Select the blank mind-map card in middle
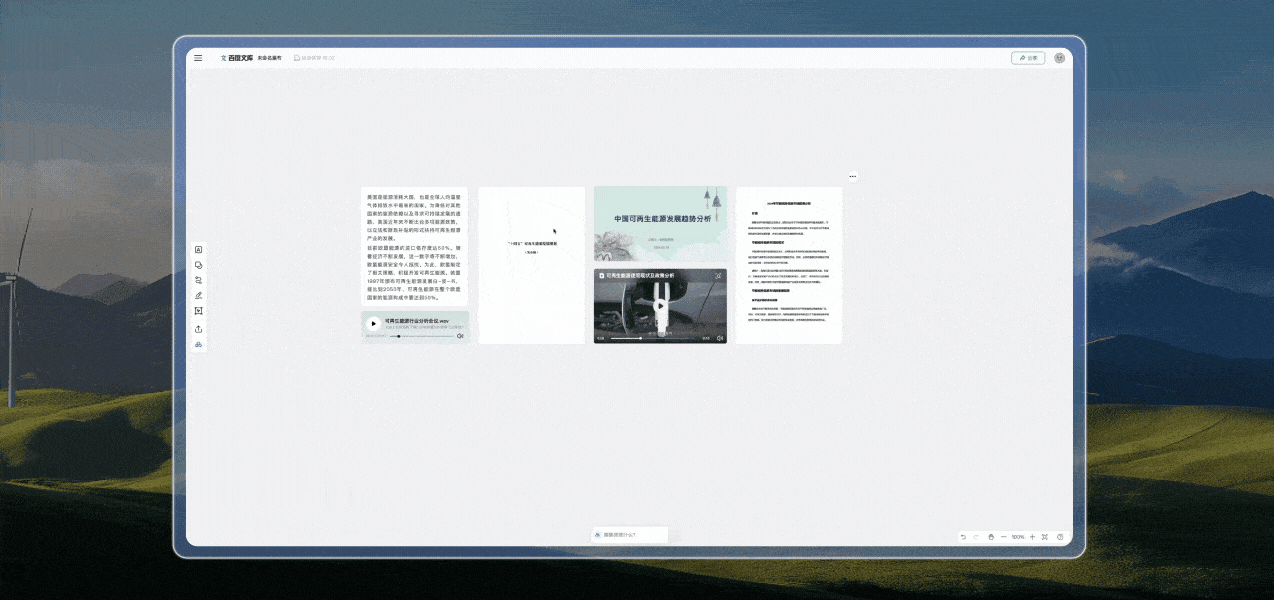 coord(531,265)
